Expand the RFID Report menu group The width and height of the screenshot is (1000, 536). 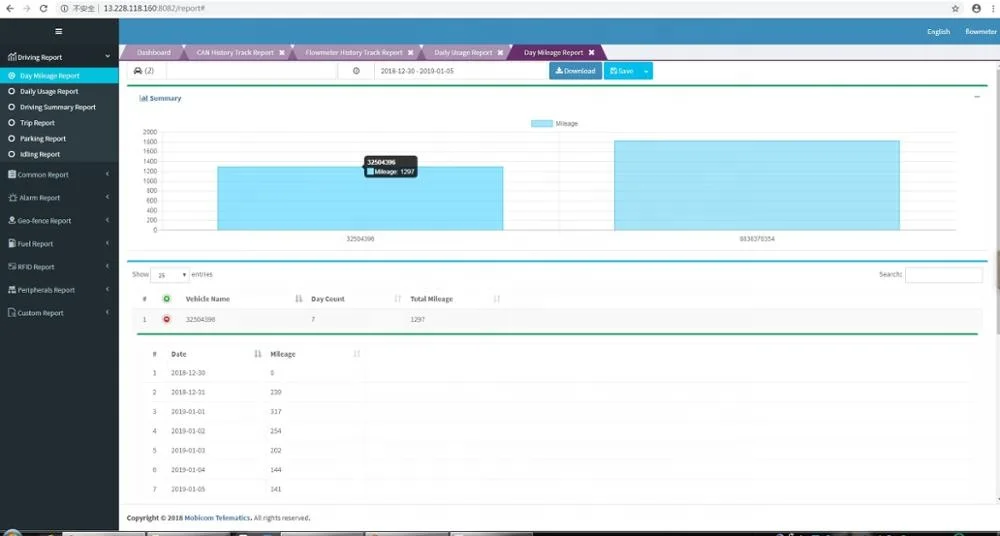(x=59, y=267)
